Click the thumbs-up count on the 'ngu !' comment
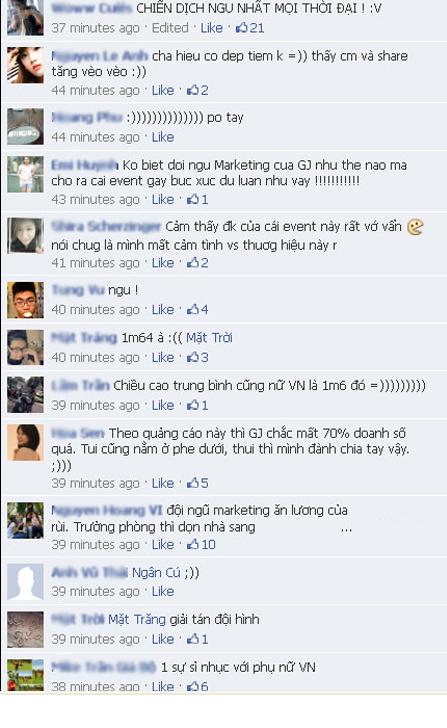 coord(198,310)
